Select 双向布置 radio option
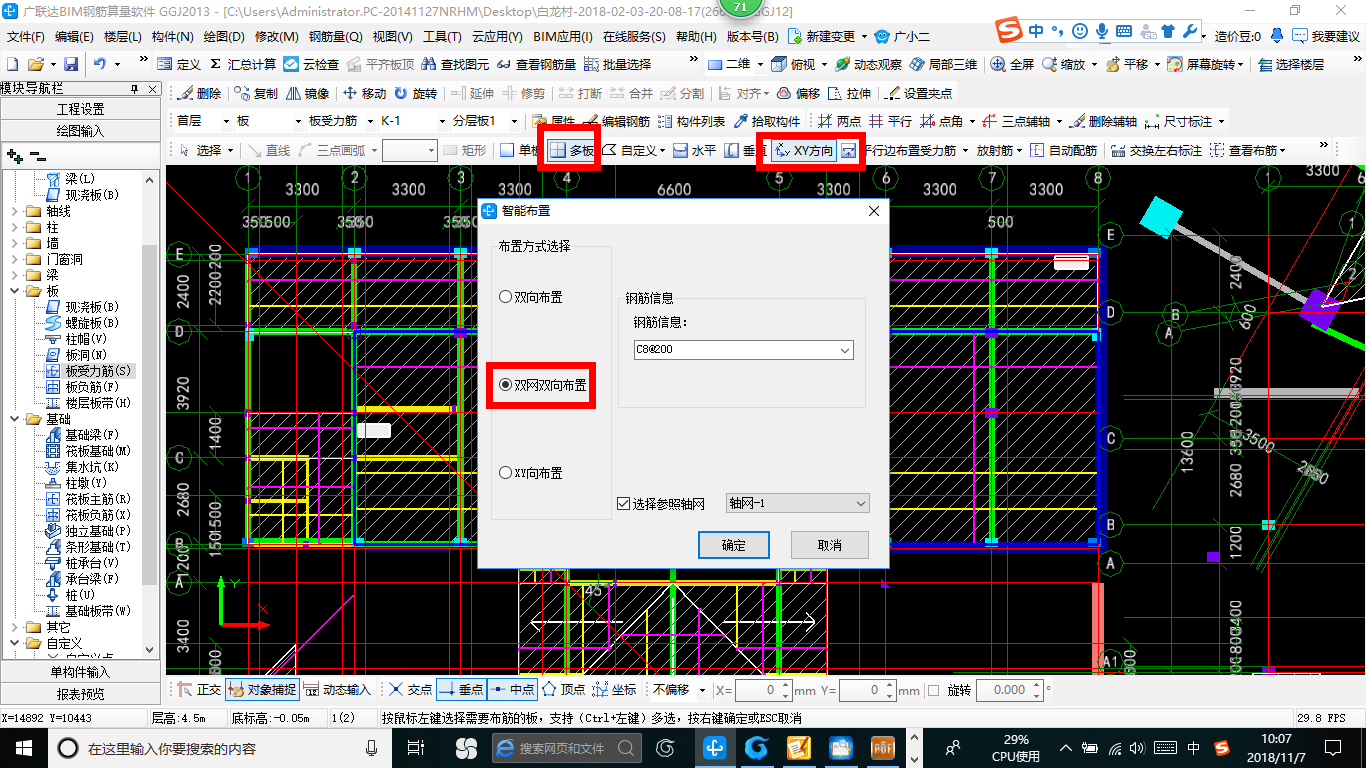Image resolution: width=1366 pixels, height=768 pixels. [531, 297]
